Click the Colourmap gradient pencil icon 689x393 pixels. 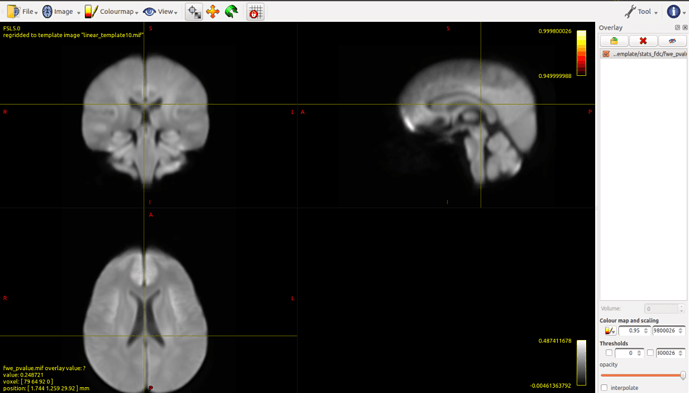coord(91,11)
